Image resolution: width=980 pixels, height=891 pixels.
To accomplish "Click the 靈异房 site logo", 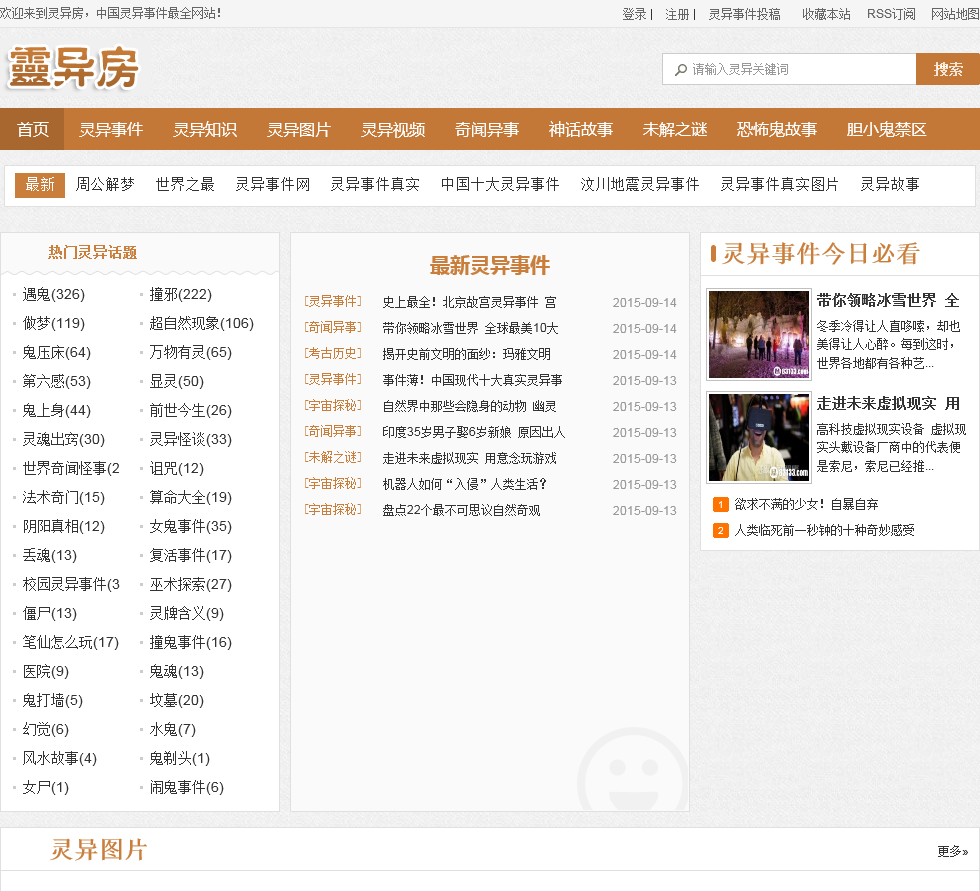I will click(73, 68).
